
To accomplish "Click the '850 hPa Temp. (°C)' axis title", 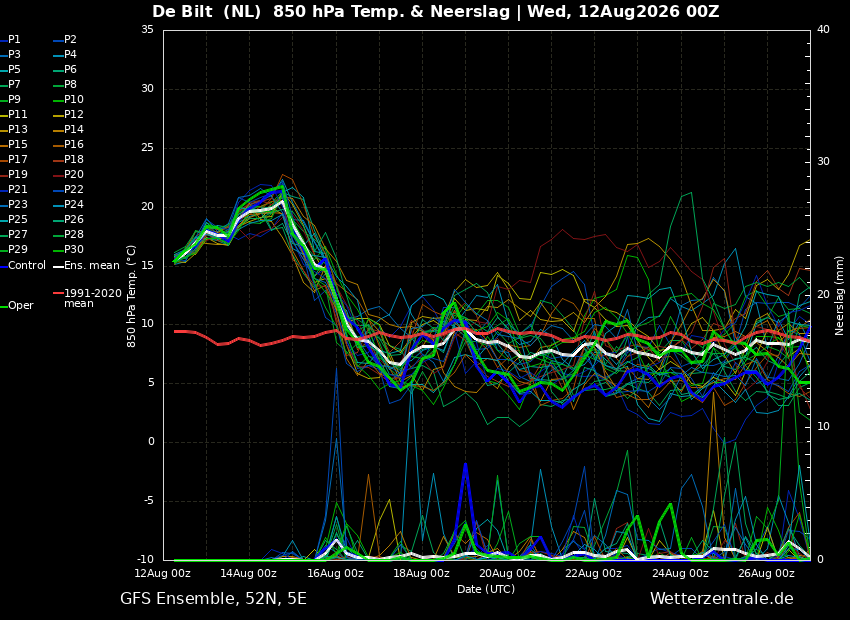I will point(131,296).
